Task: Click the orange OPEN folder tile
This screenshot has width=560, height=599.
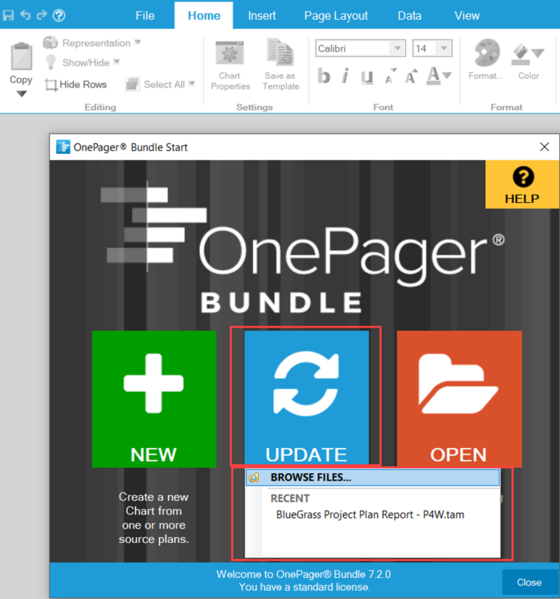Action: pyautogui.click(x=459, y=399)
